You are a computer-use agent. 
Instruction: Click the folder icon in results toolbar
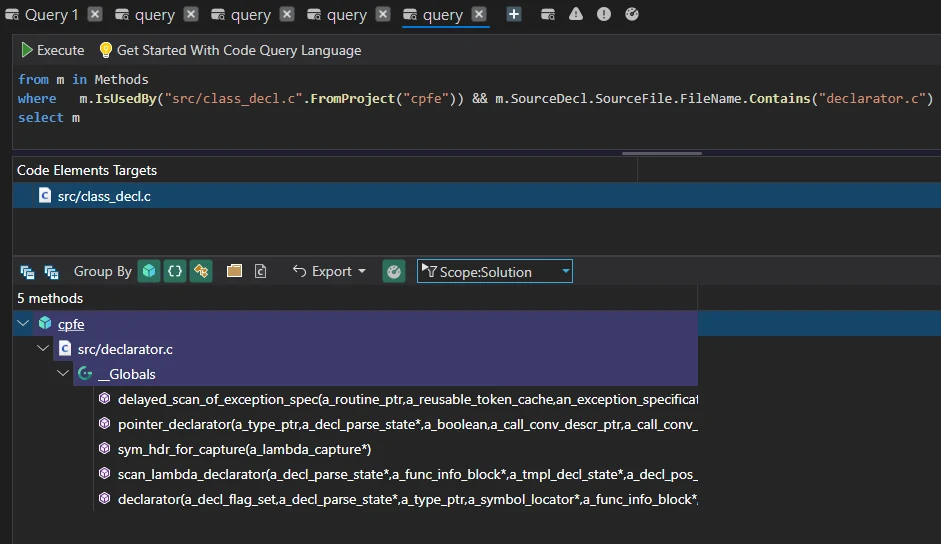[234, 271]
